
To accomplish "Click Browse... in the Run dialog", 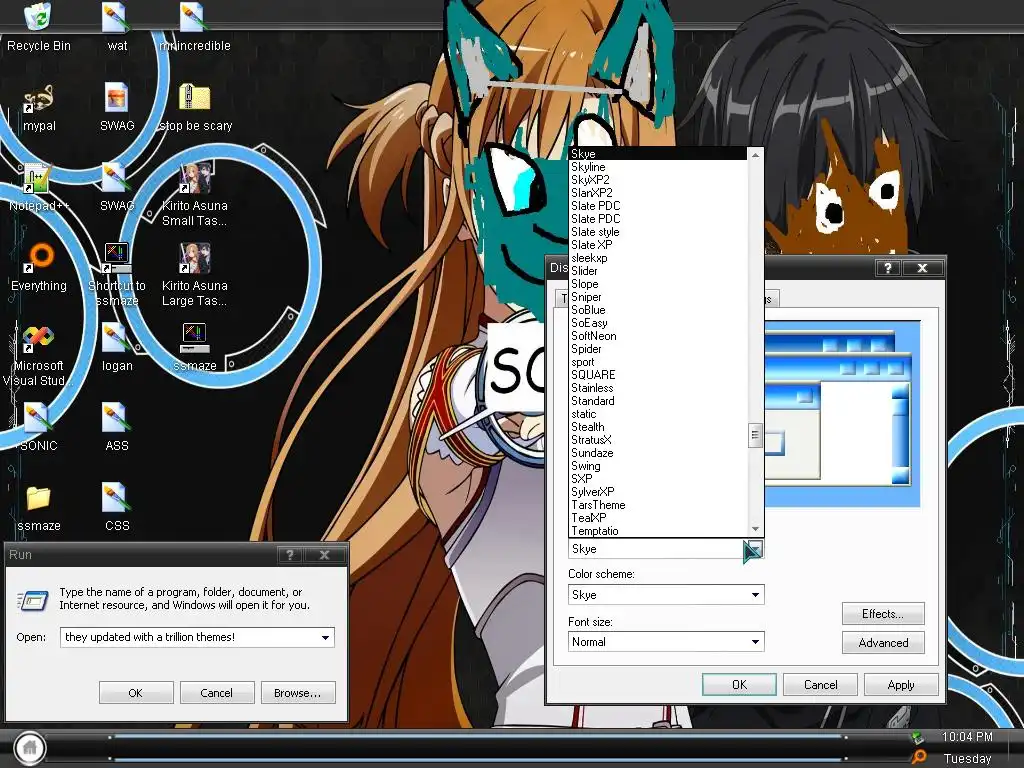I will (298, 693).
